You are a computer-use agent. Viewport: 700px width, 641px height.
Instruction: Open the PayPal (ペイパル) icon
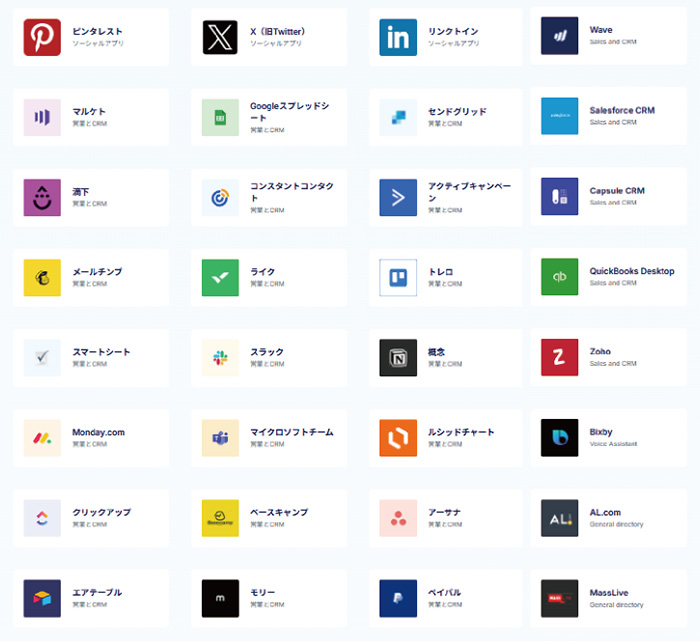point(398,598)
